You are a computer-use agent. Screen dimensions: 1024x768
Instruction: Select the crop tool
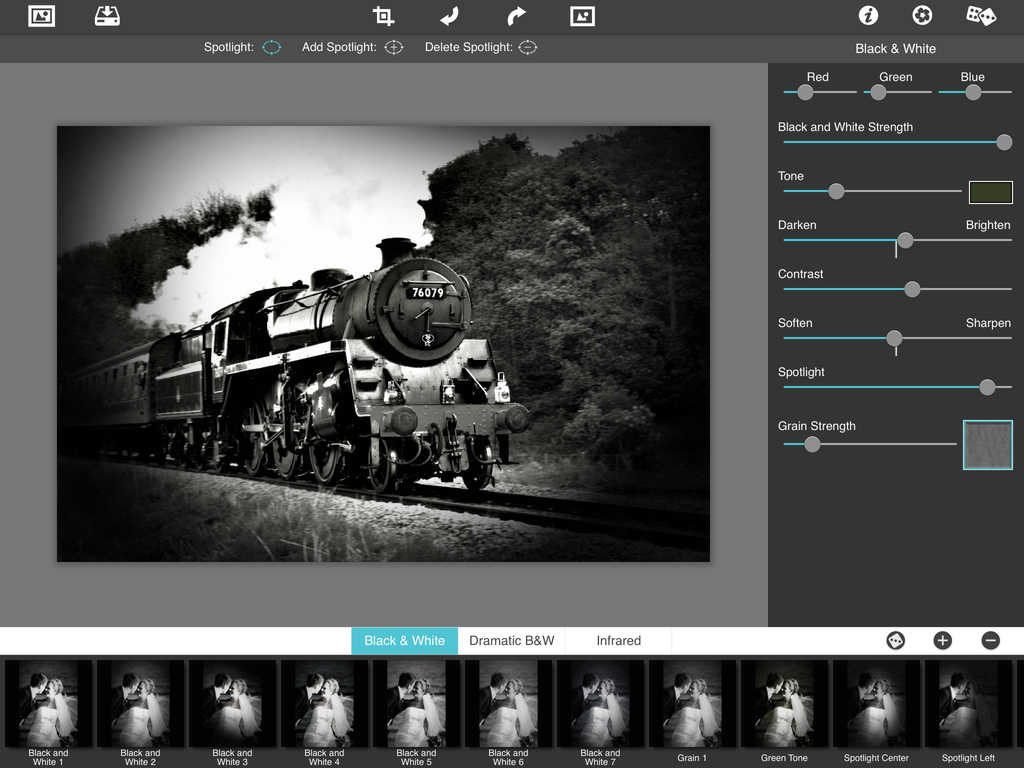[383, 16]
